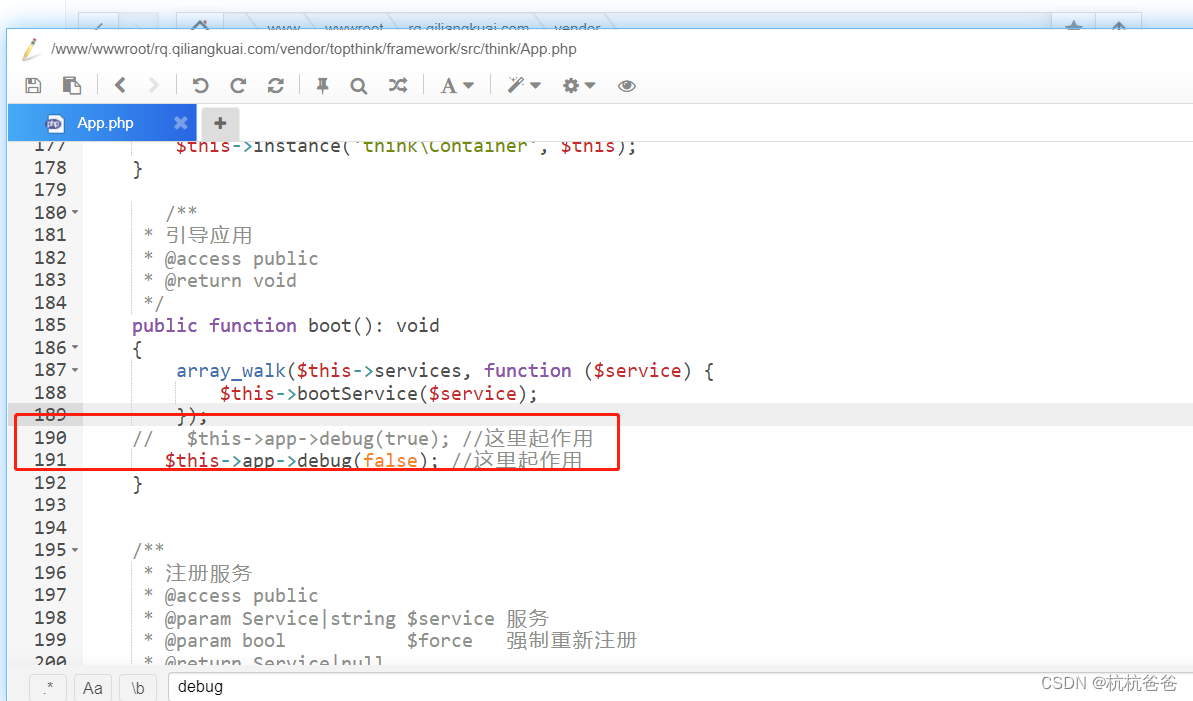Toggle preview with the eye icon

pos(627,85)
